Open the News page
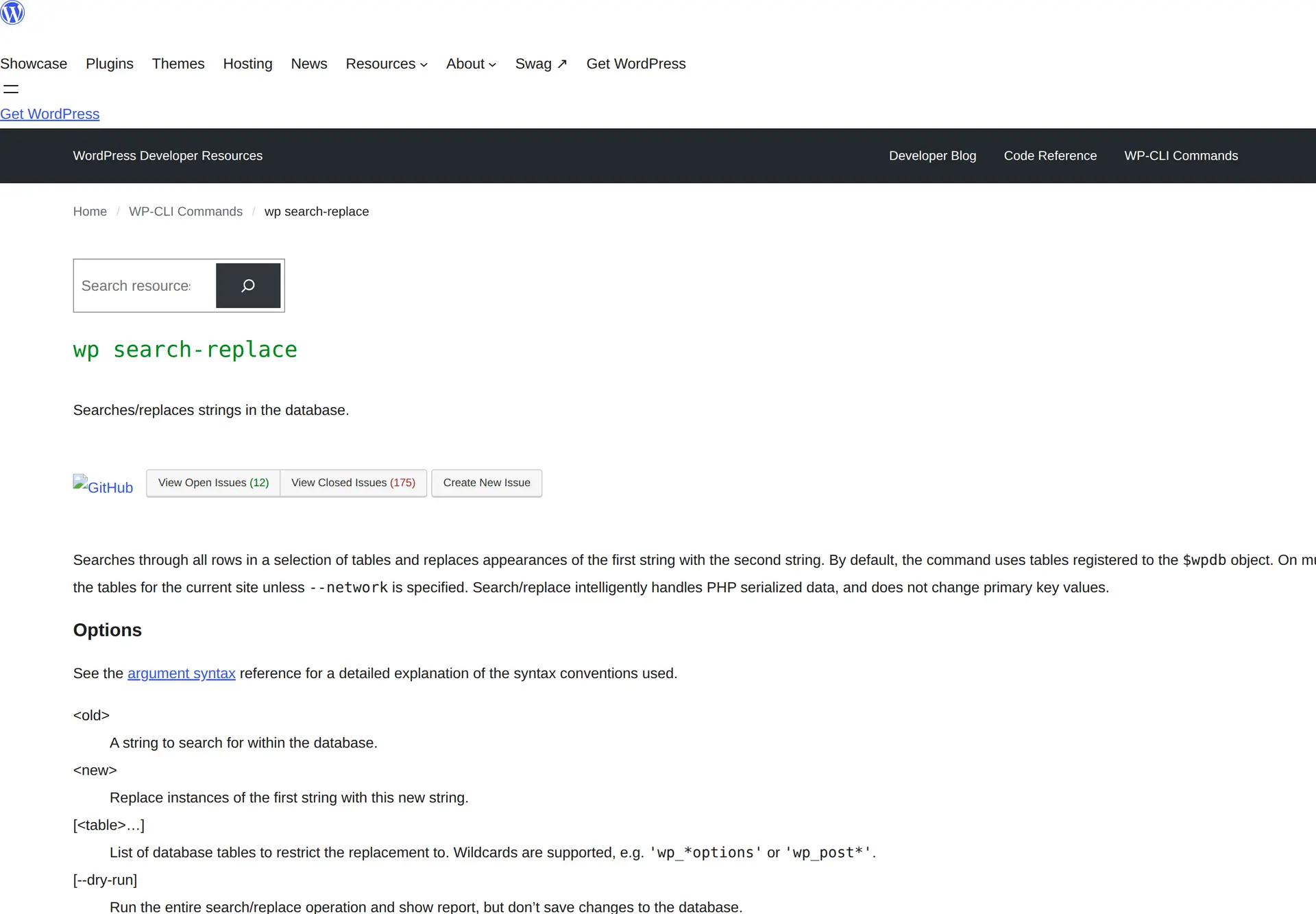The width and height of the screenshot is (1316, 914). click(309, 64)
